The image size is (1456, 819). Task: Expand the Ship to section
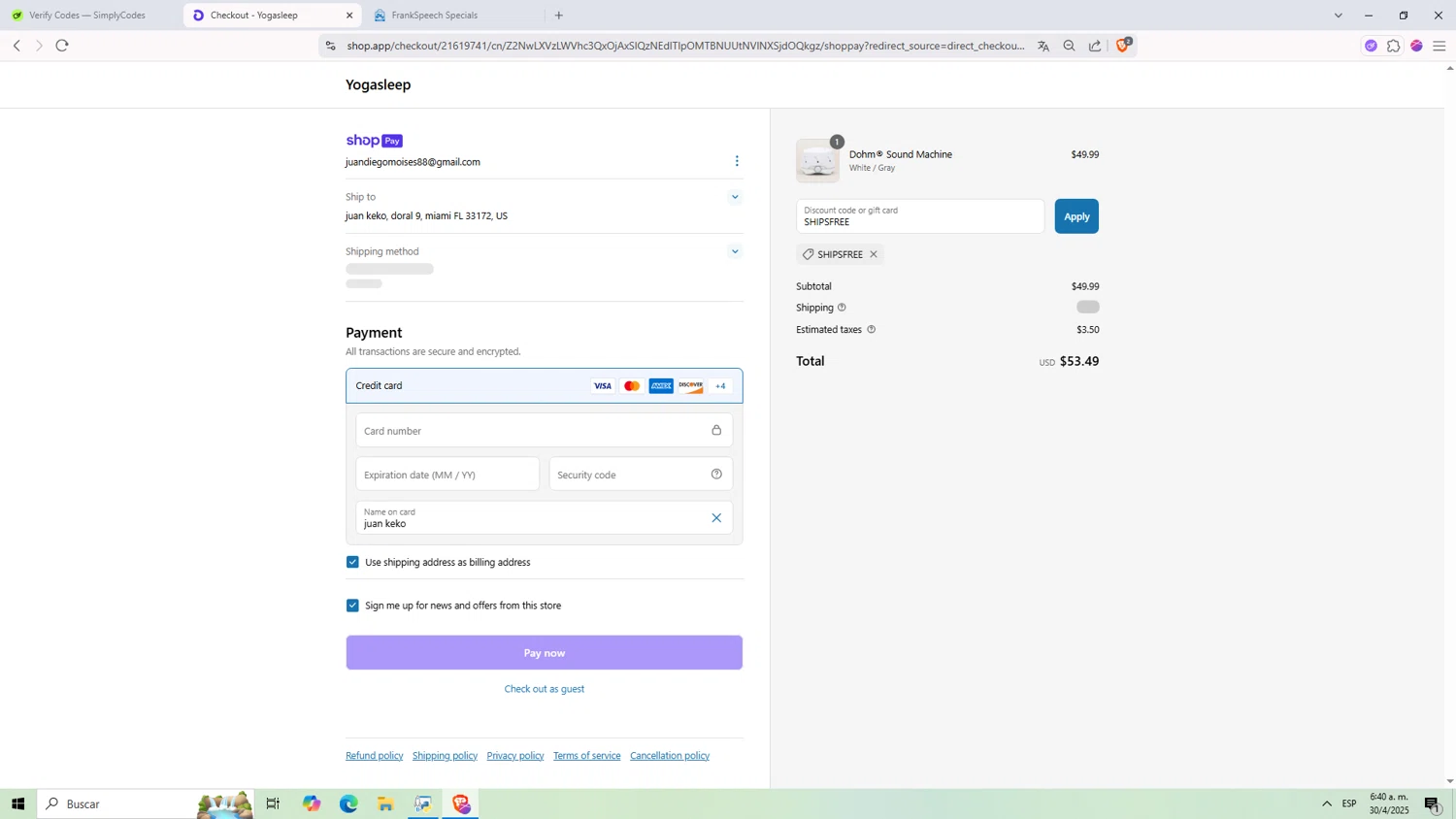[x=735, y=197]
